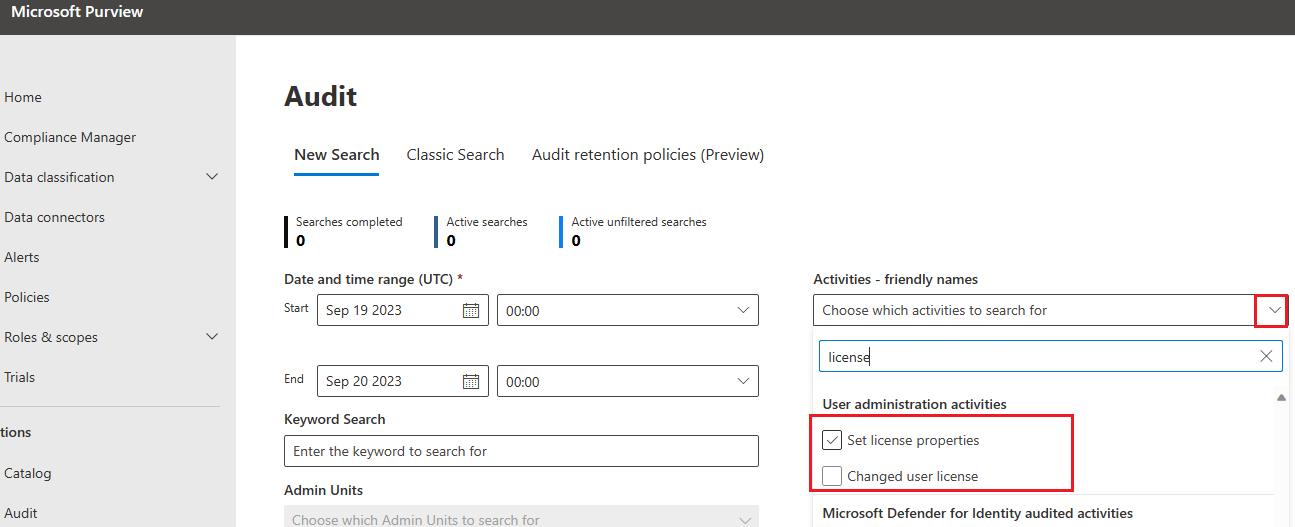Open Alerts in the sidebar
The image size is (1295, 527).
tap(22, 257)
